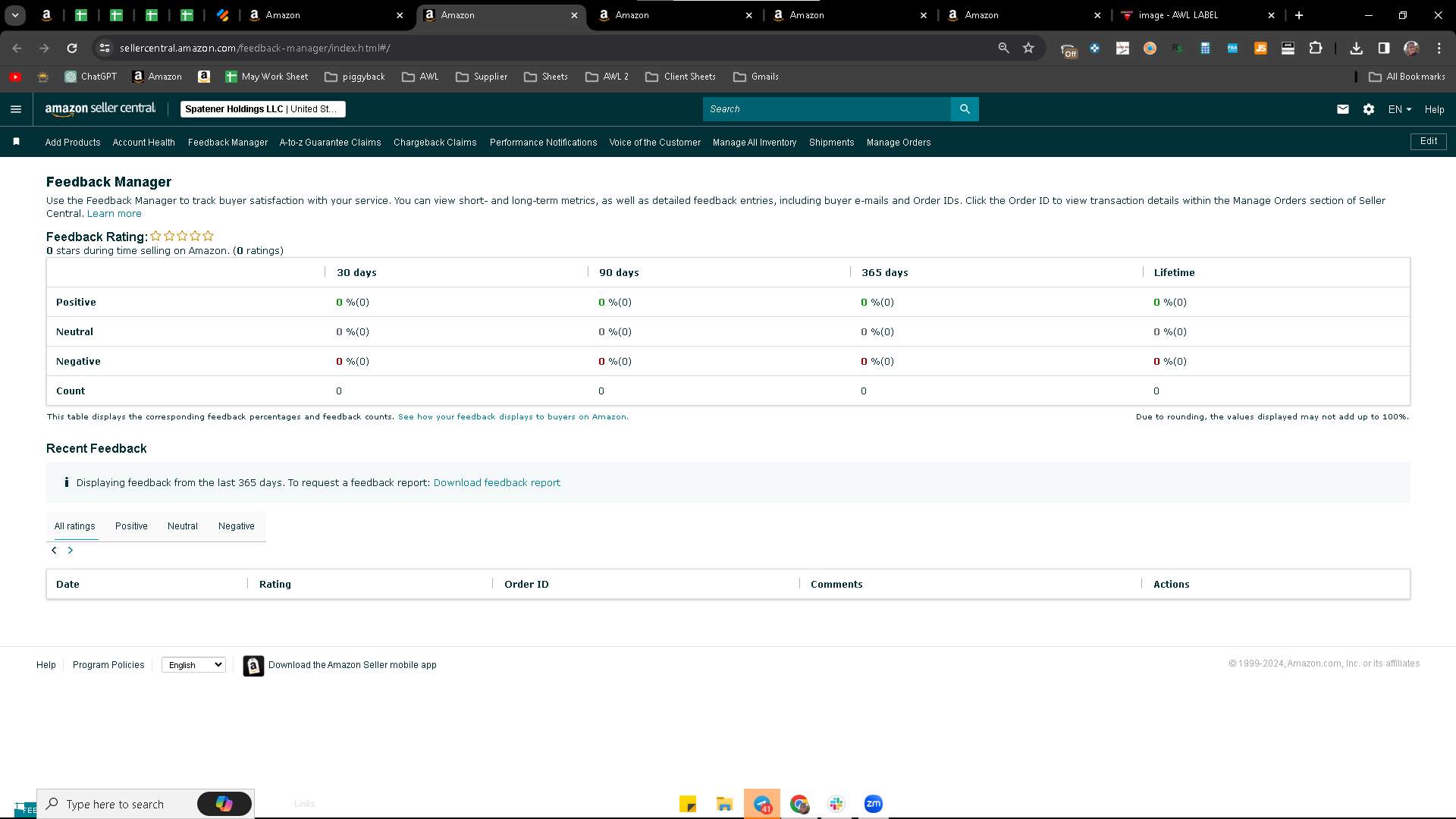Open the ChatGPT bookmark
The image size is (1456, 819).
click(91, 77)
